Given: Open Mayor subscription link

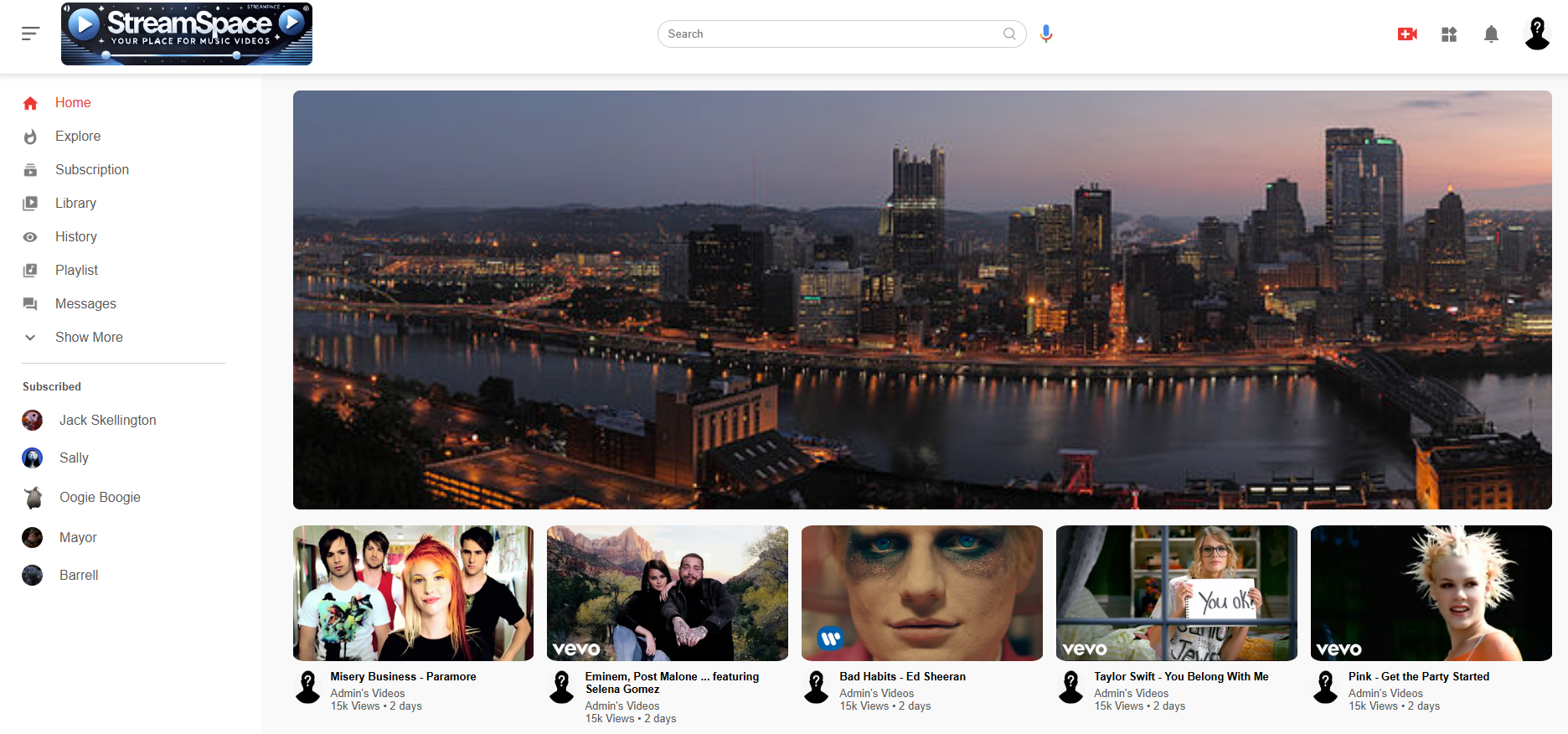Looking at the screenshot, I should tap(78, 537).
